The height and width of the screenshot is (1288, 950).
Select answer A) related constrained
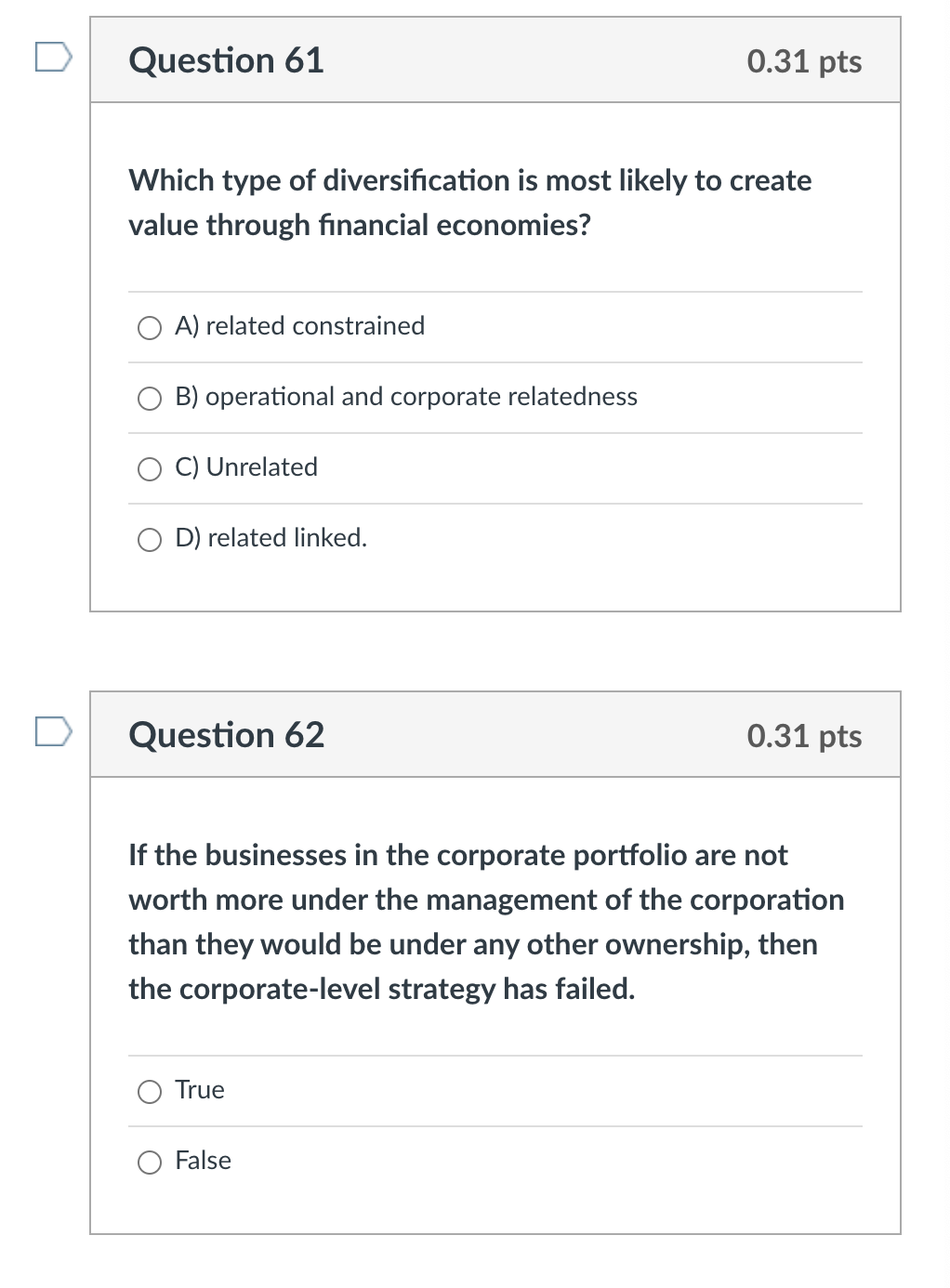150,327
